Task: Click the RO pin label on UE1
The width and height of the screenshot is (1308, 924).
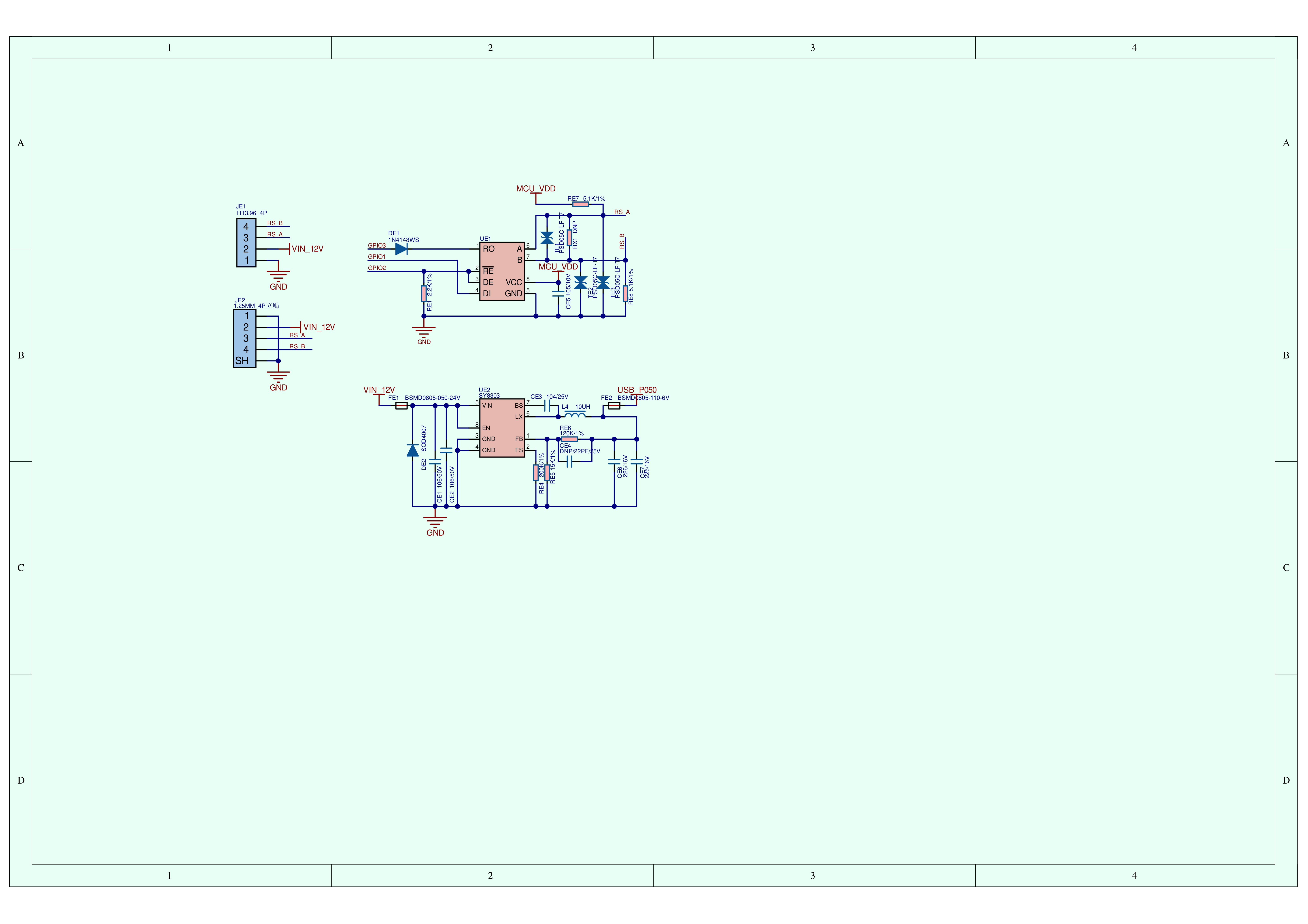Action: point(489,249)
